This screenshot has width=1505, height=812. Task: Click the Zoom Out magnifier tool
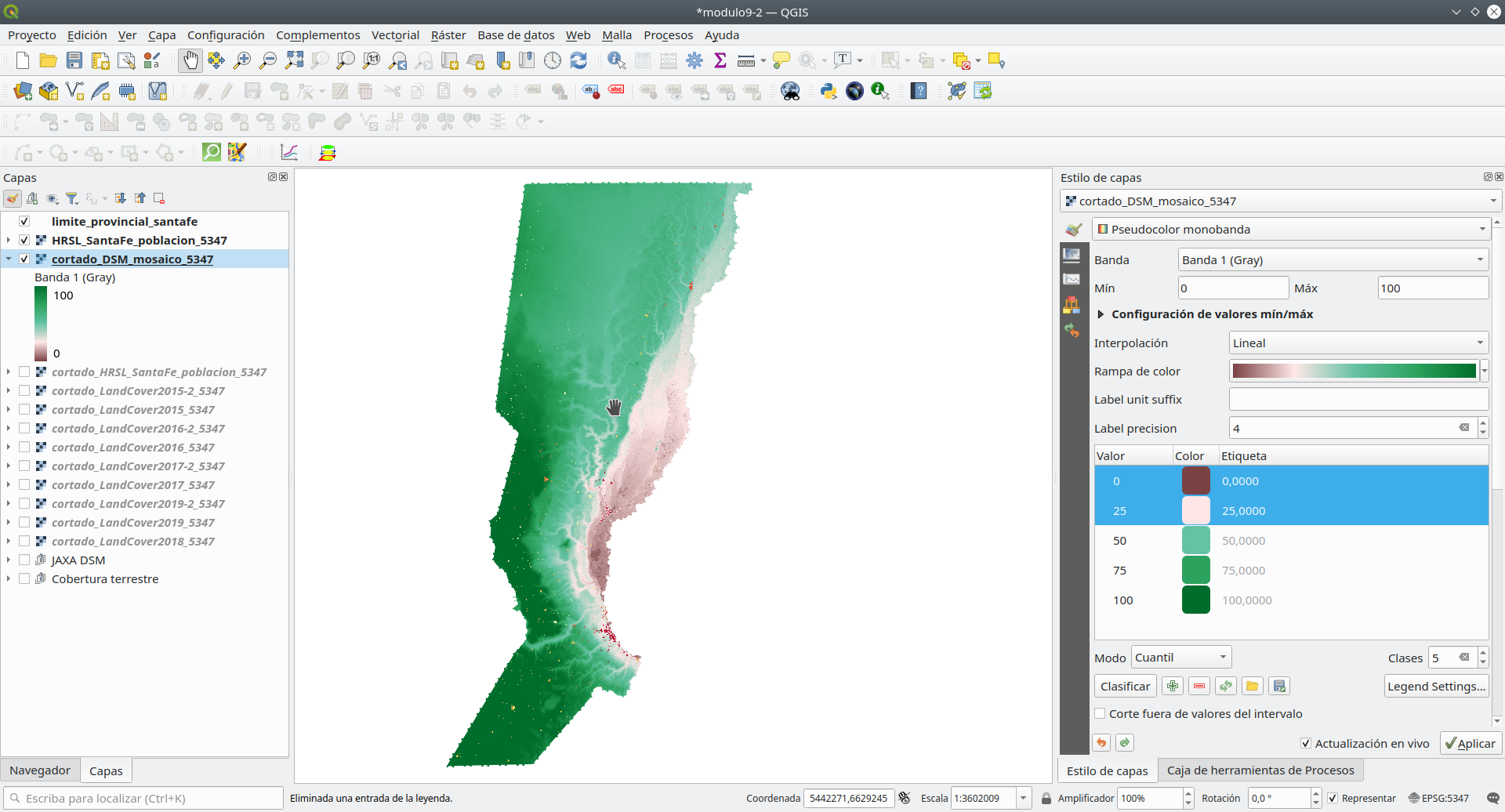tap(268, 60)
